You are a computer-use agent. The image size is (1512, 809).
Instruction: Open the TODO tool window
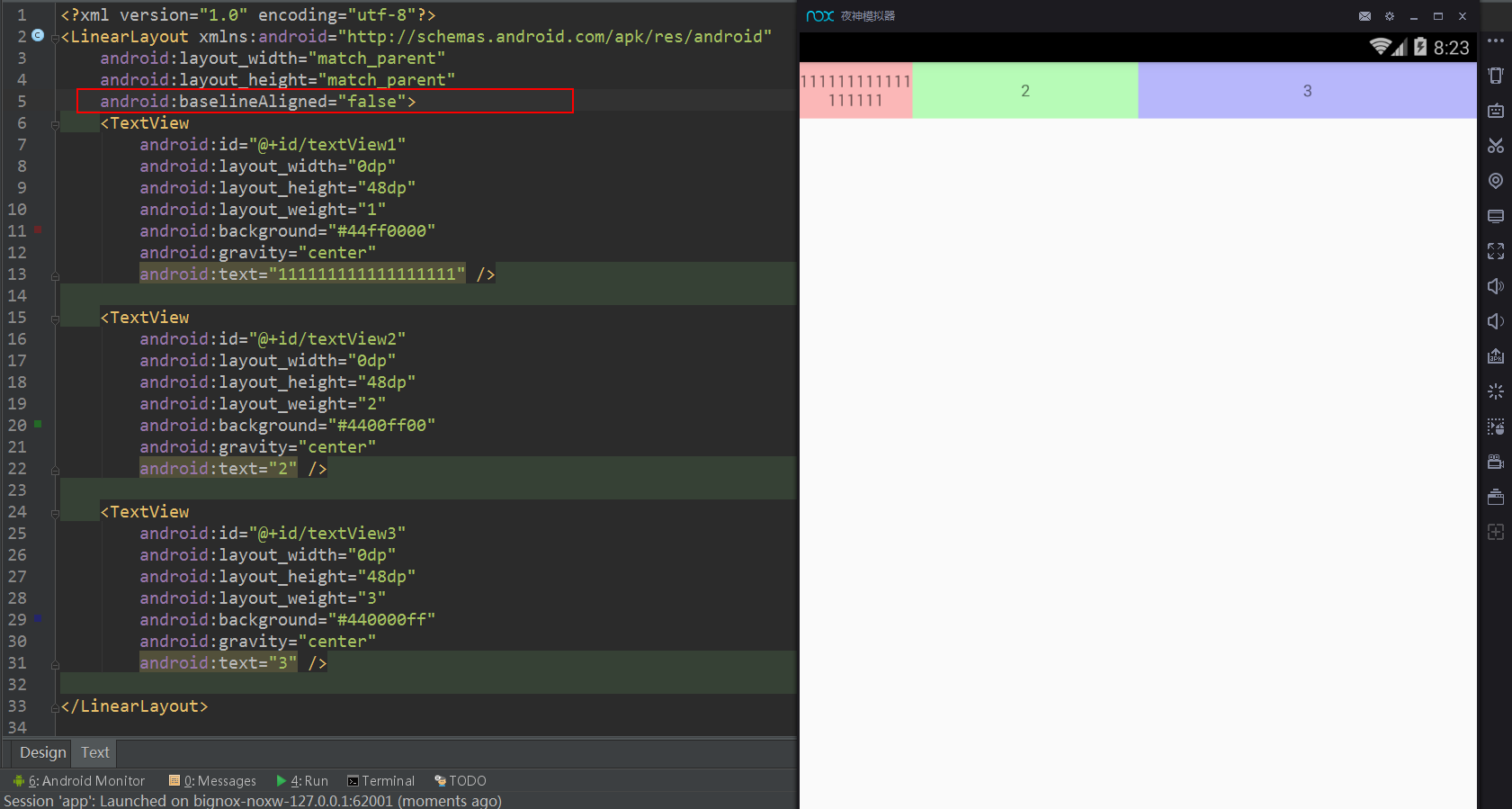(x=461, y=780)
